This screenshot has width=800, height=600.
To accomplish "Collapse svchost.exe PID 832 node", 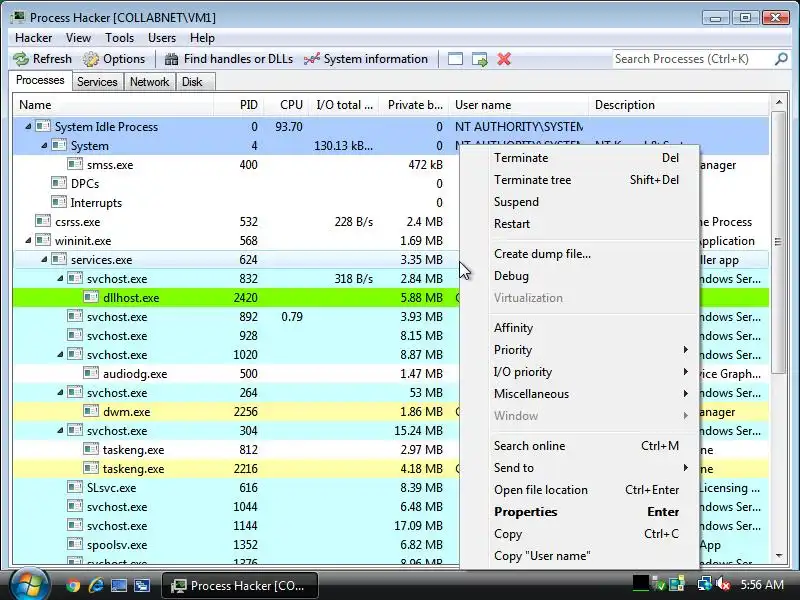I will 60,278.
